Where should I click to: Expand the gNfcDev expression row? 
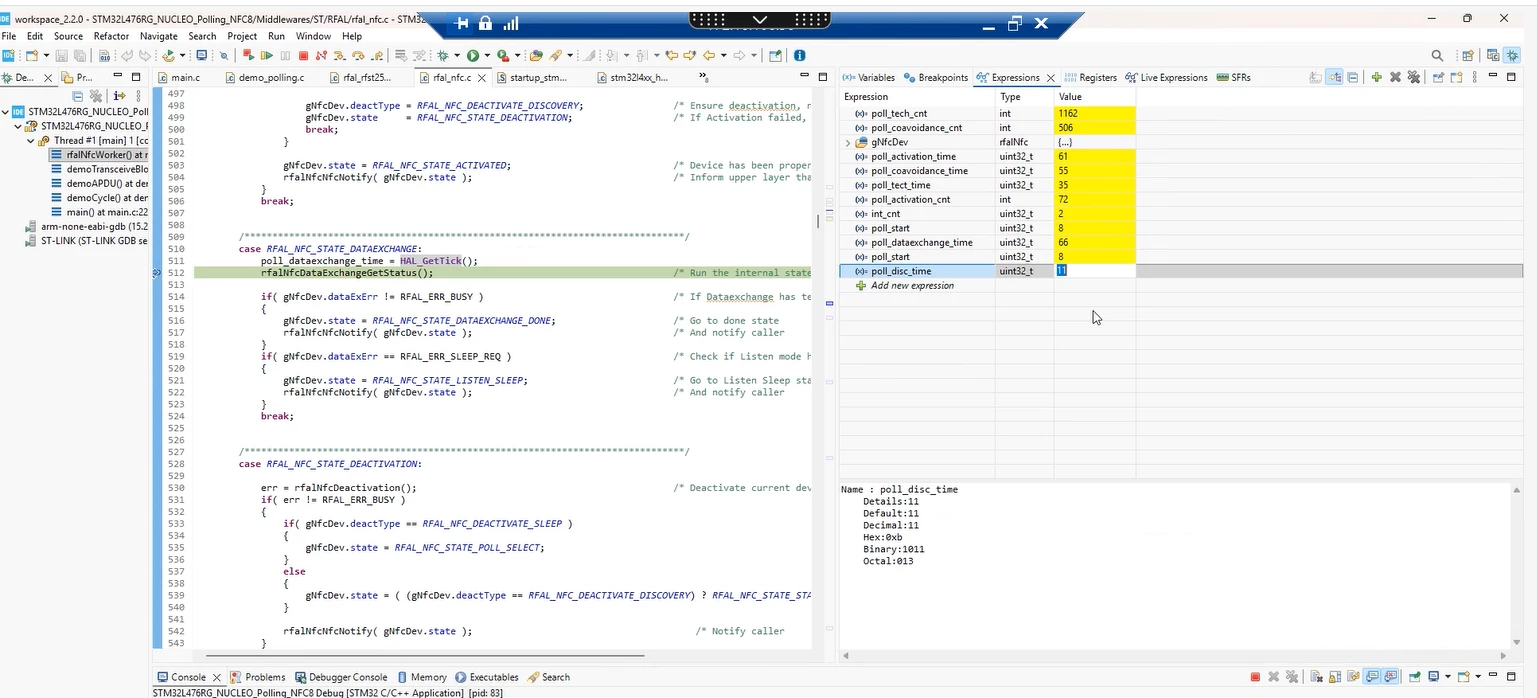click(847, 142)
